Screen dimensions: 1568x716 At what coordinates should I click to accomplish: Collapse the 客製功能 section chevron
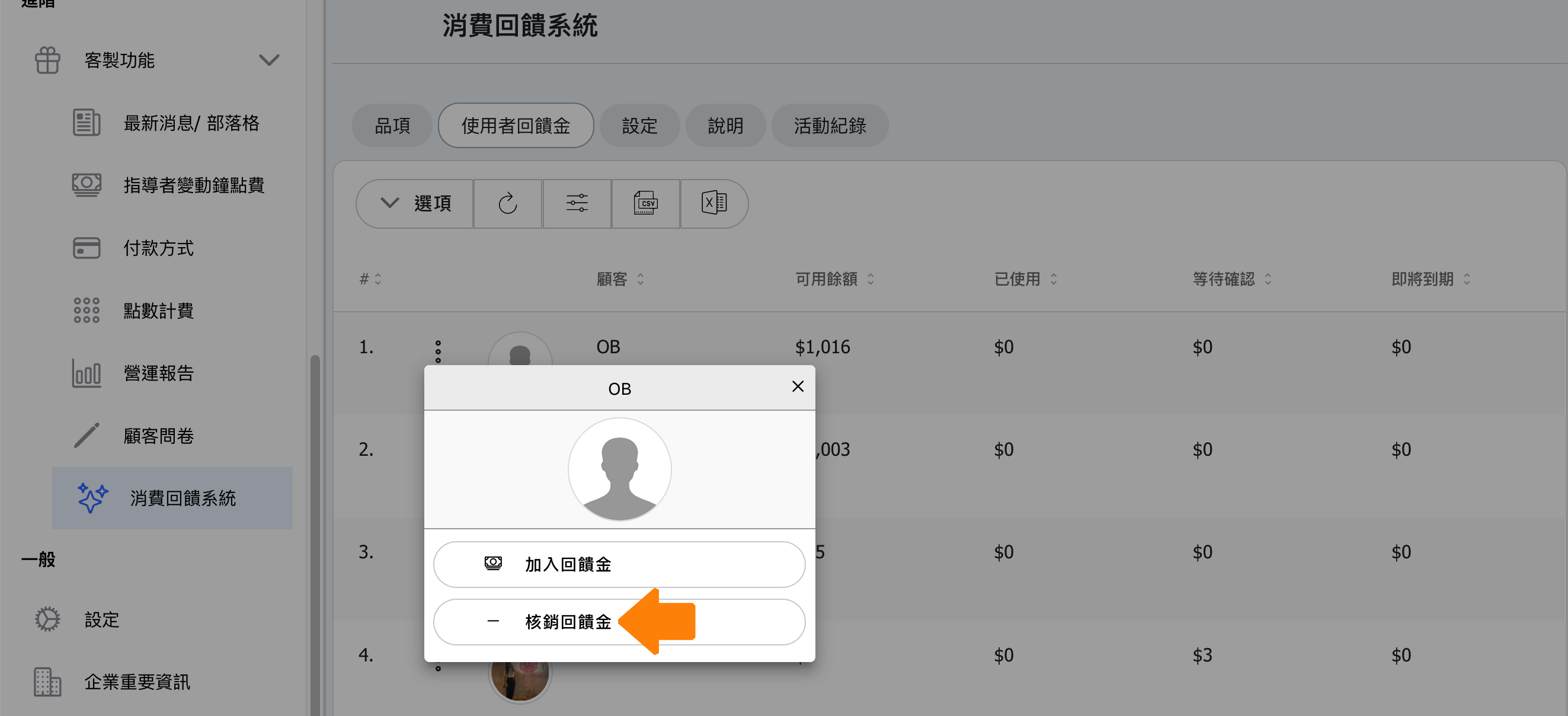(268, 60)
